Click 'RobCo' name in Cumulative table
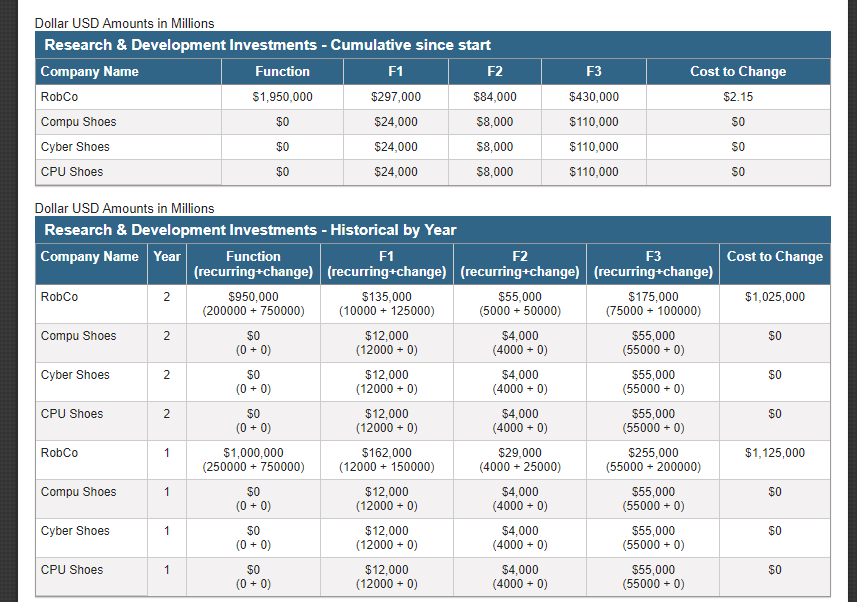The width and height of the screenshot is (857, 602). 59,97
